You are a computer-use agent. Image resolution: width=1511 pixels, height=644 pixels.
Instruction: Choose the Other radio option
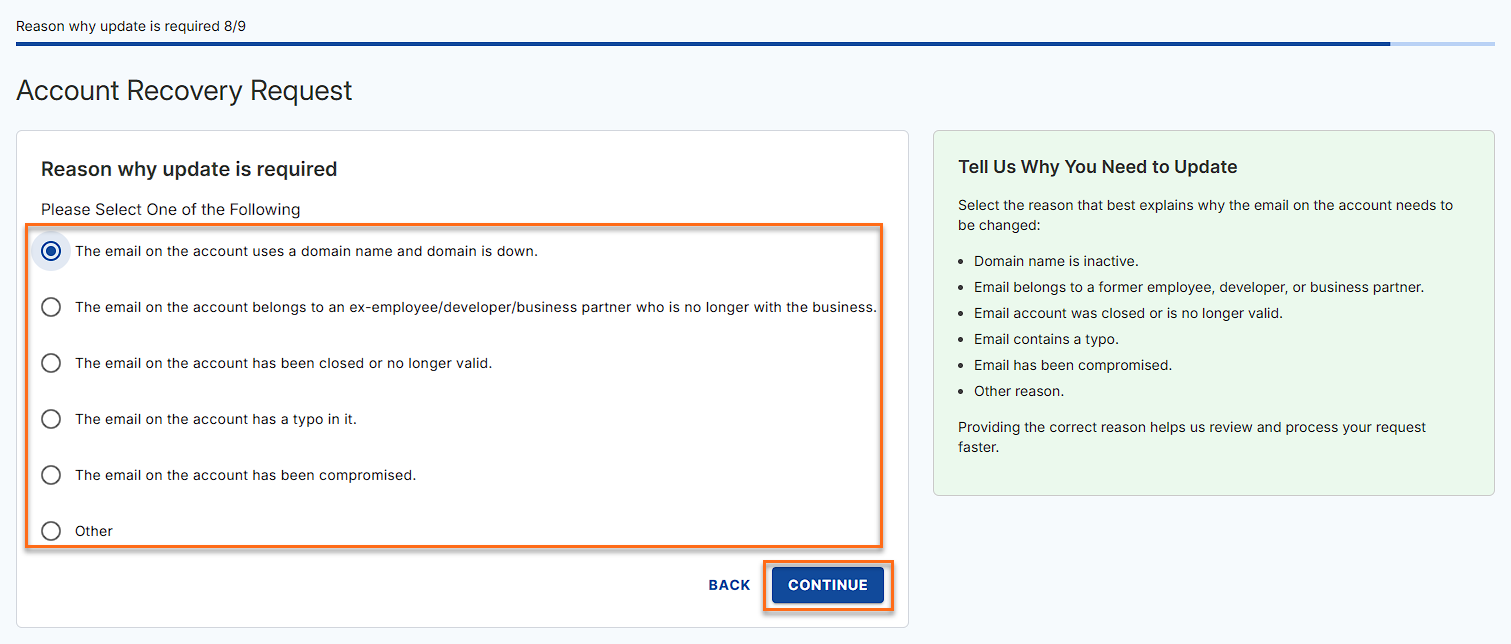tap(51, 531)
